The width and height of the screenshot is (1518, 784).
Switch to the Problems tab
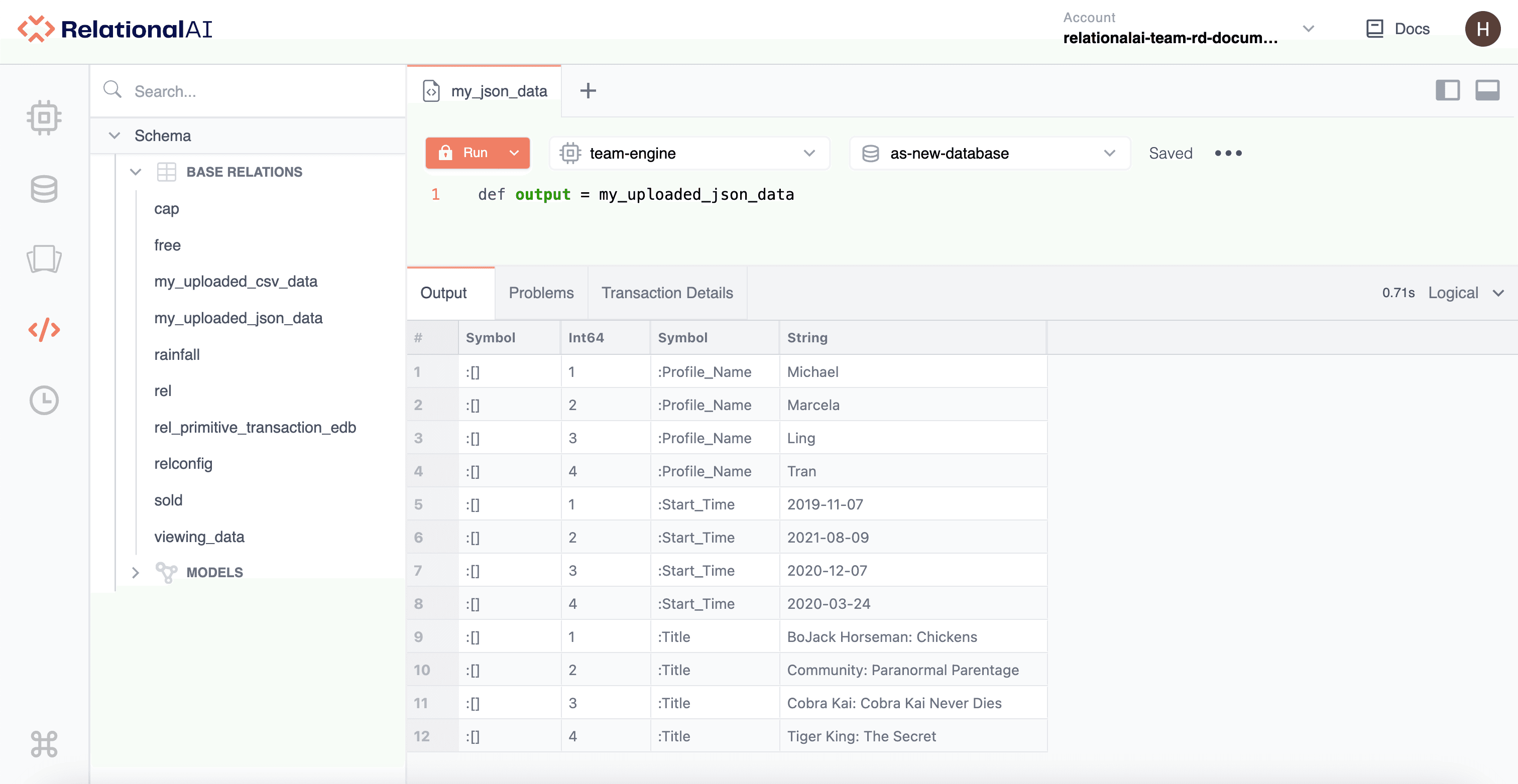pyautogui.click(x=541, y=293)
